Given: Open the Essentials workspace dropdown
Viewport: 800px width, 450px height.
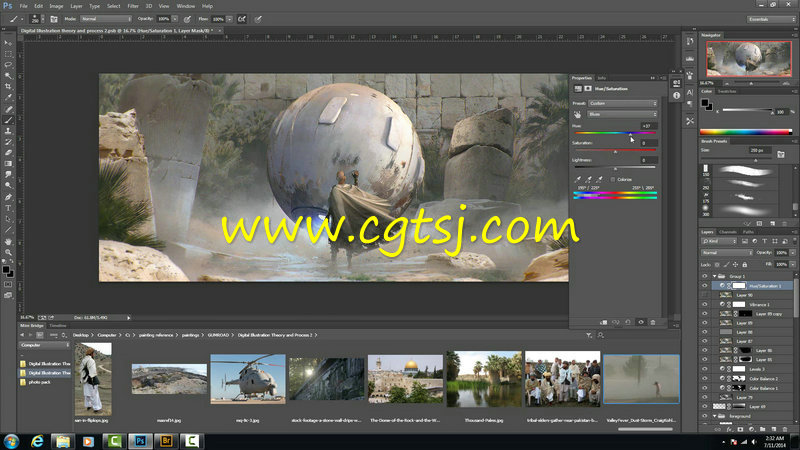Looking at the screenshot, I should coord(771,19).
